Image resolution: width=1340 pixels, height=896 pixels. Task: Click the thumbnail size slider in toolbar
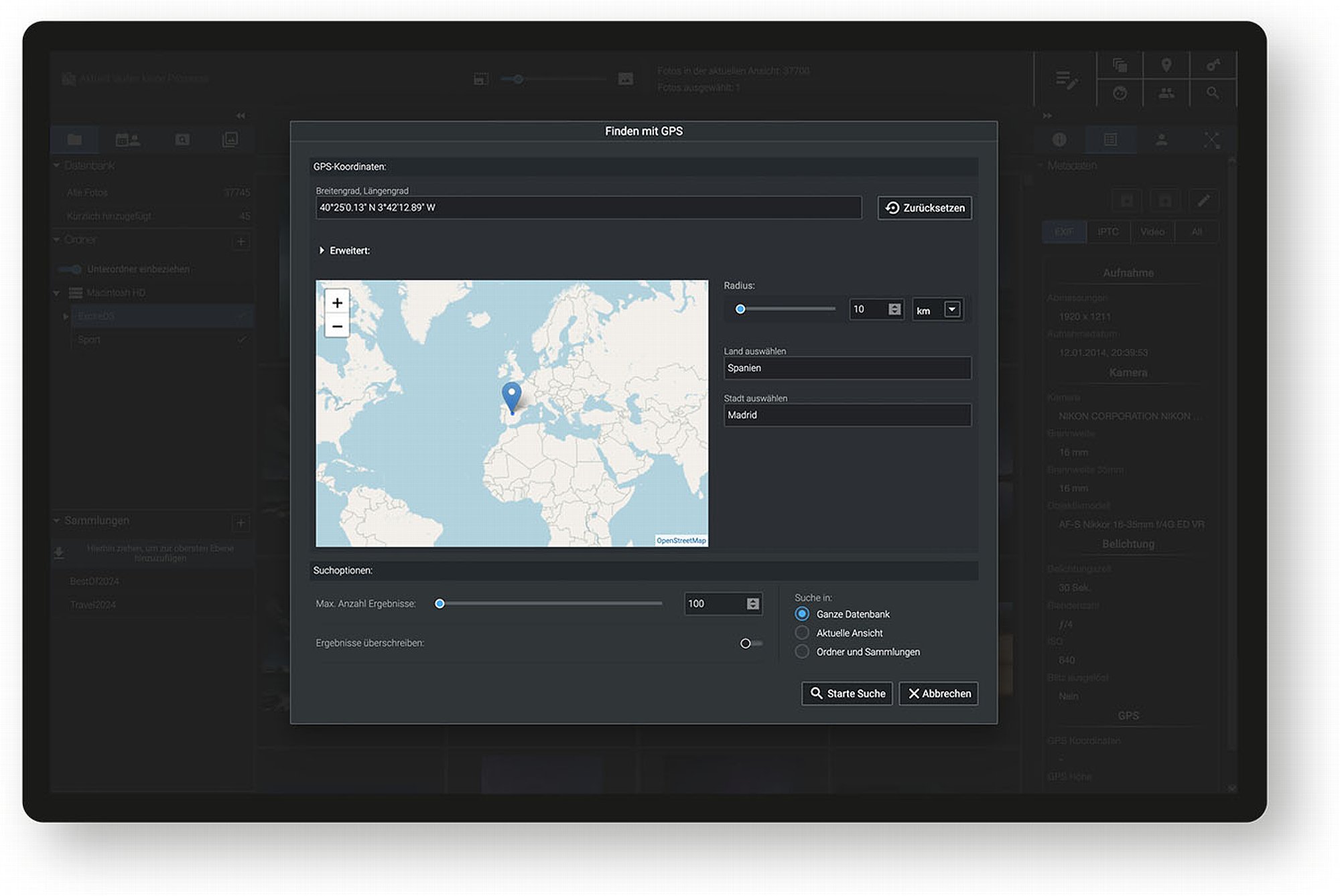[x=553, y=79]
